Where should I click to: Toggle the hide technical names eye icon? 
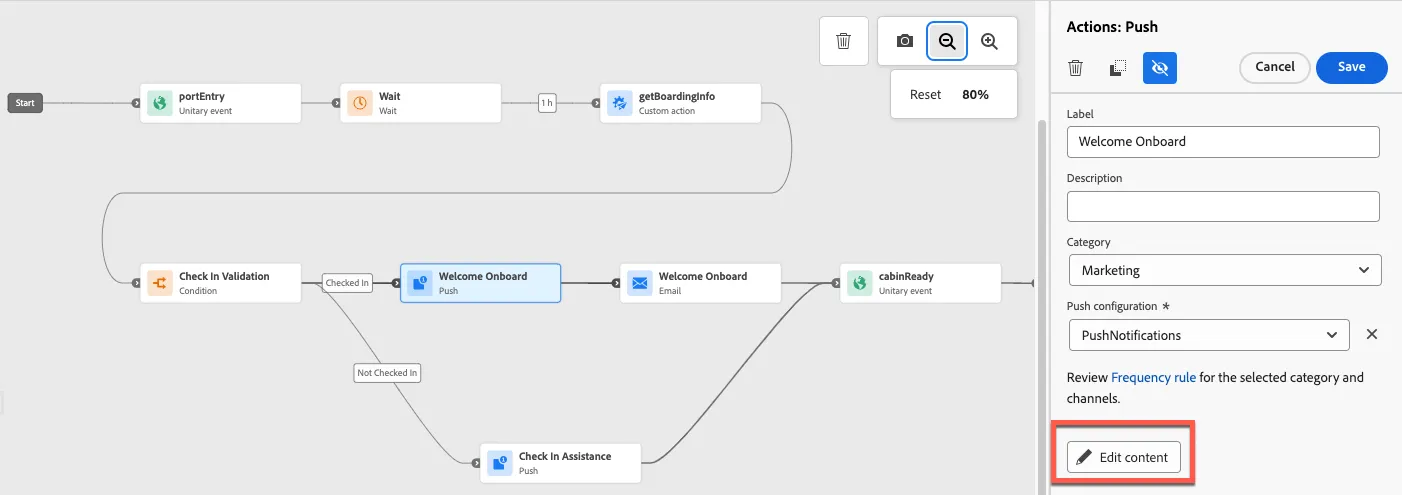click(1160, 68)
